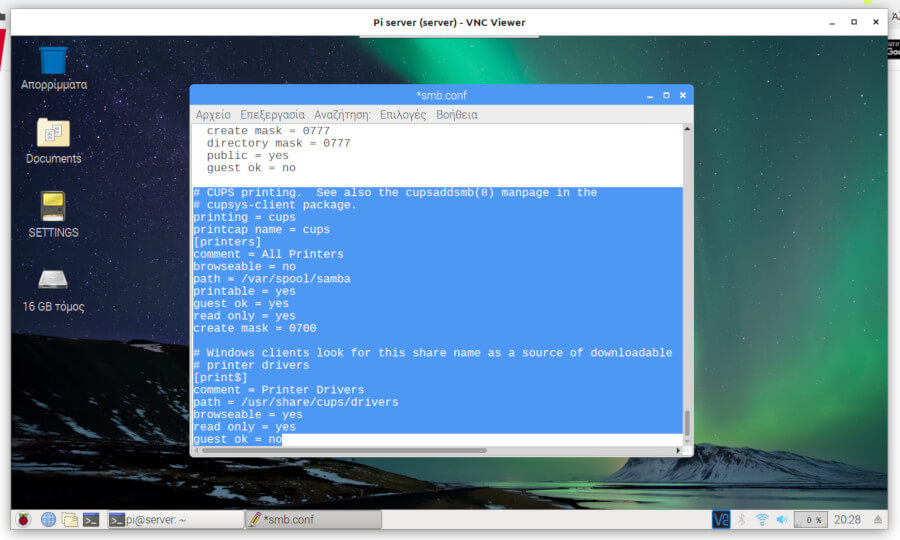
Task: Click the line 'path = /usr/share/cups/drivers'
Action: click(x=296, y=402)
